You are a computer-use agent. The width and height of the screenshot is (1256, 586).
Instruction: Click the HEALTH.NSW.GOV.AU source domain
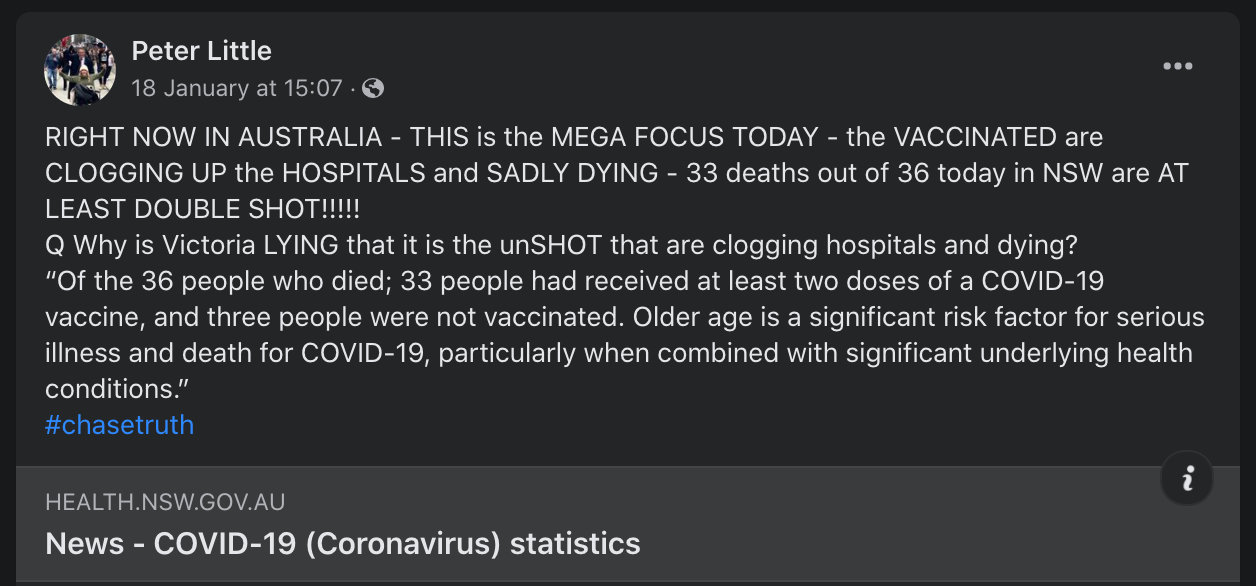coord(165,503)
